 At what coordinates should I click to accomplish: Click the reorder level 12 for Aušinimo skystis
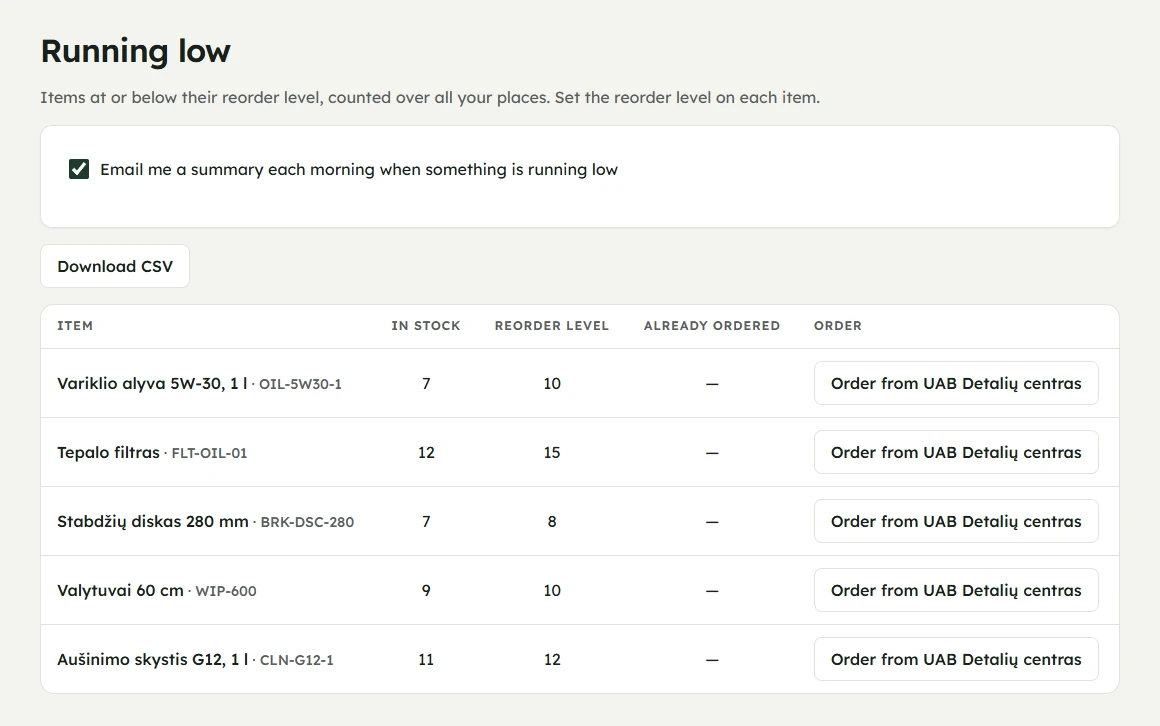point(552,659)
